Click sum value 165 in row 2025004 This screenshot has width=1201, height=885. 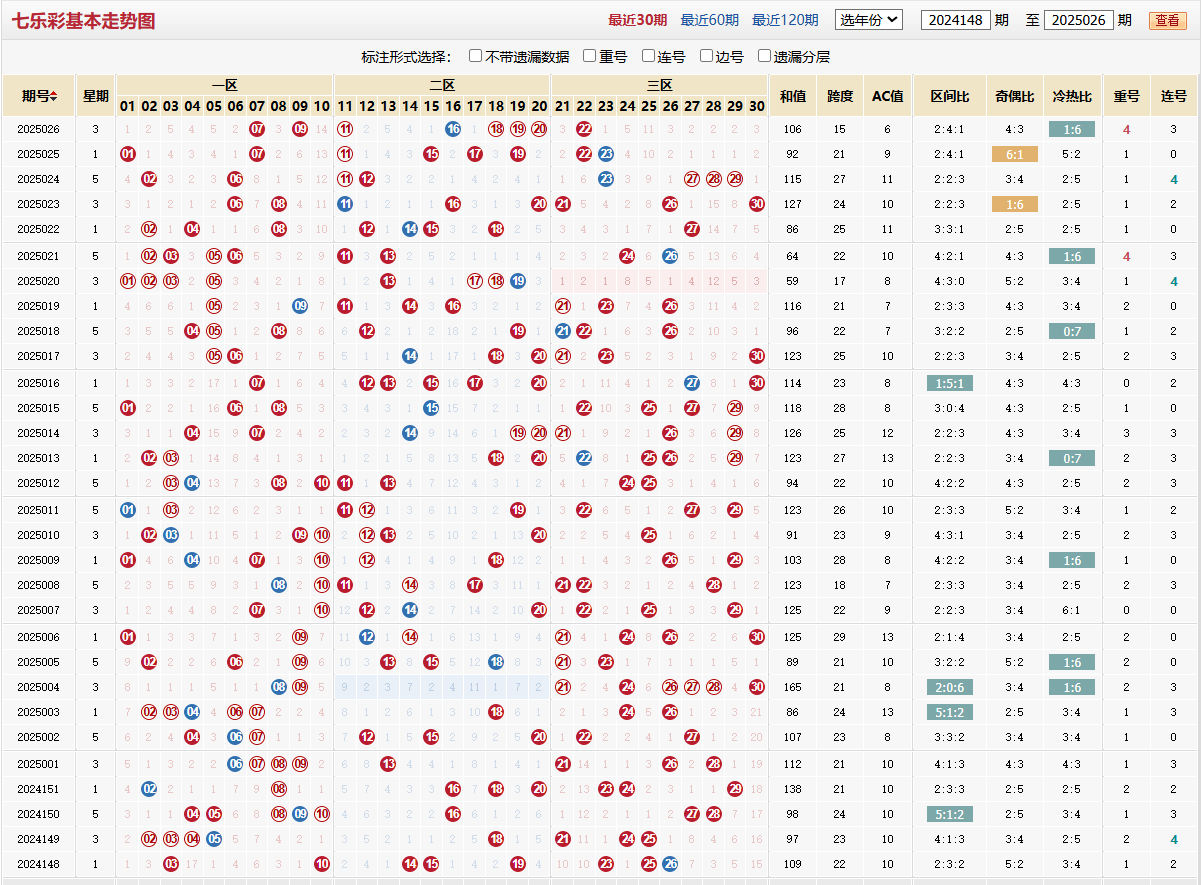[x=793, y=687]
